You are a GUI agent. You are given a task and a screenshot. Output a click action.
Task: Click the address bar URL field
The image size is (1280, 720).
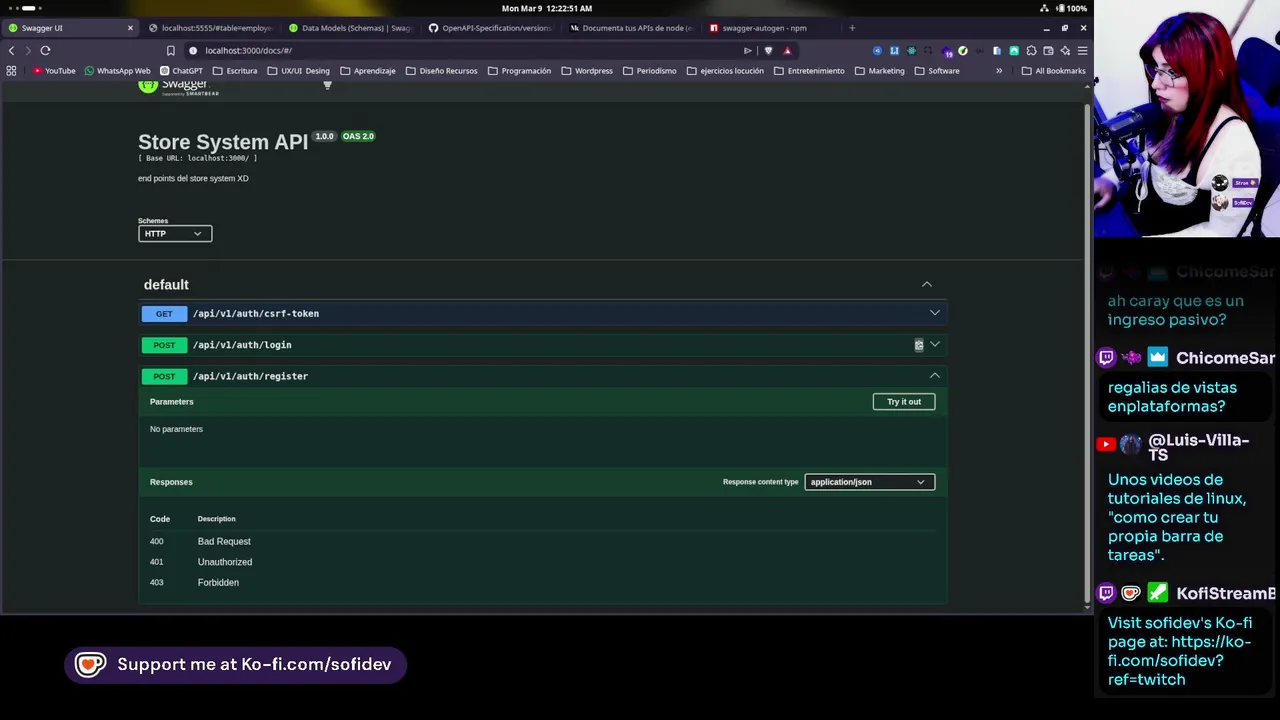point(460,50)
